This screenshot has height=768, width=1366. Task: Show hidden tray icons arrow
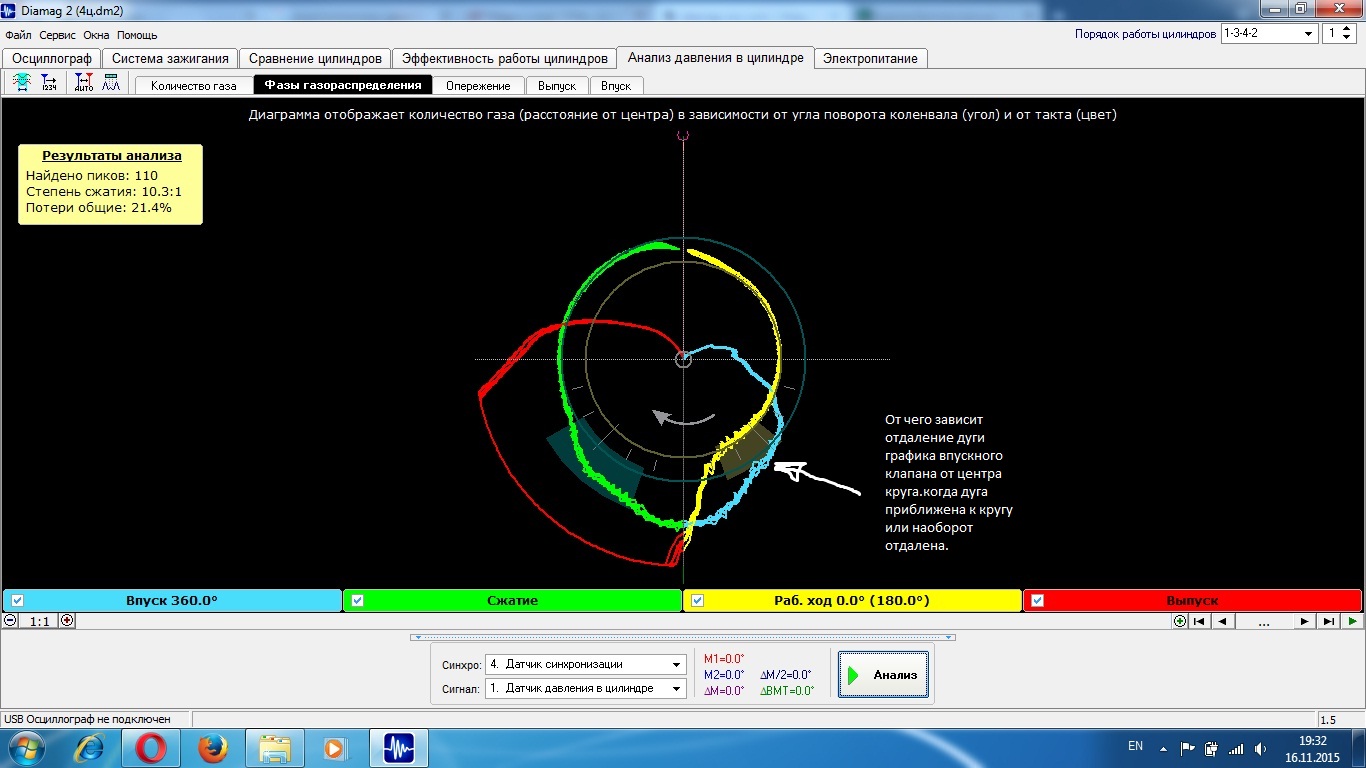(1163, 747)
